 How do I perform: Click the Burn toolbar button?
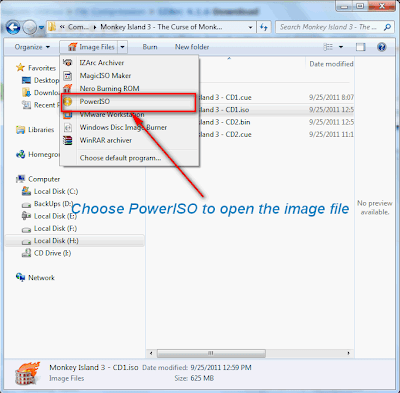[x=150, y=47]
